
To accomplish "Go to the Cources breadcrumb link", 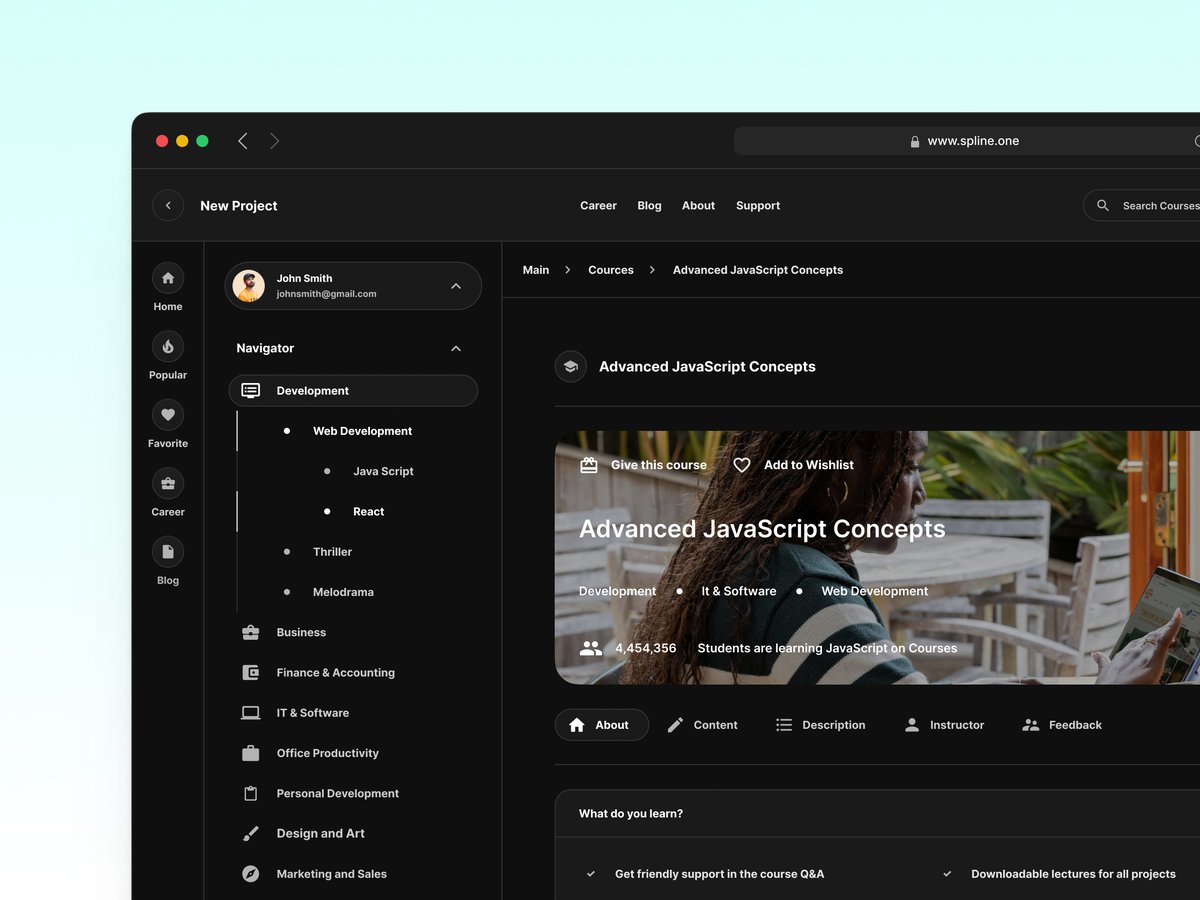I will coord(611,270).
